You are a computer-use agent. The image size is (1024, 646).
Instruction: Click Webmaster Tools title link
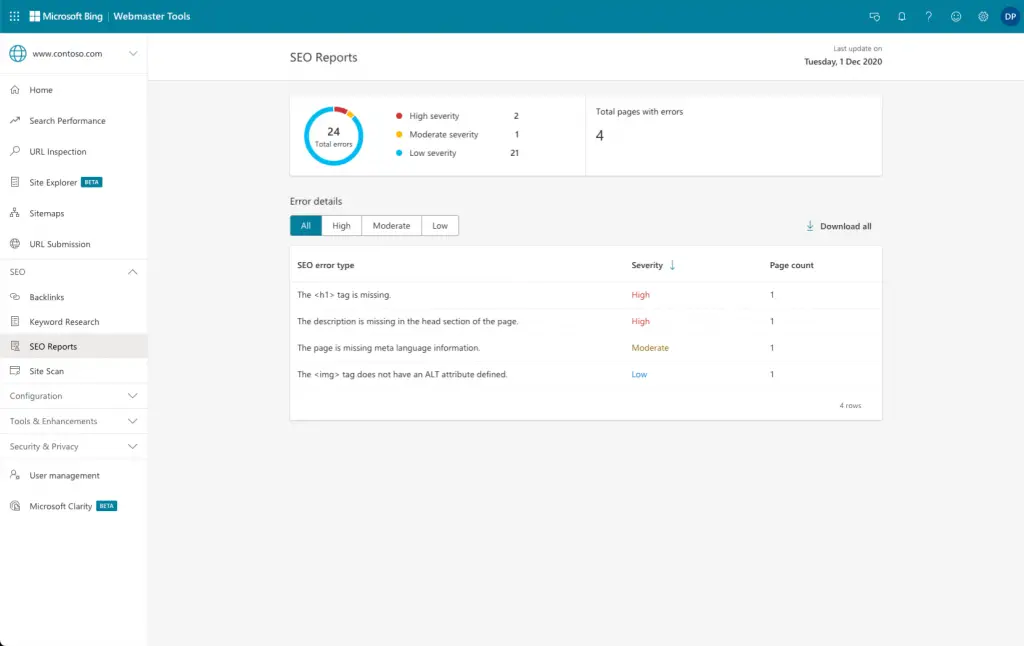tap(152, 16)
